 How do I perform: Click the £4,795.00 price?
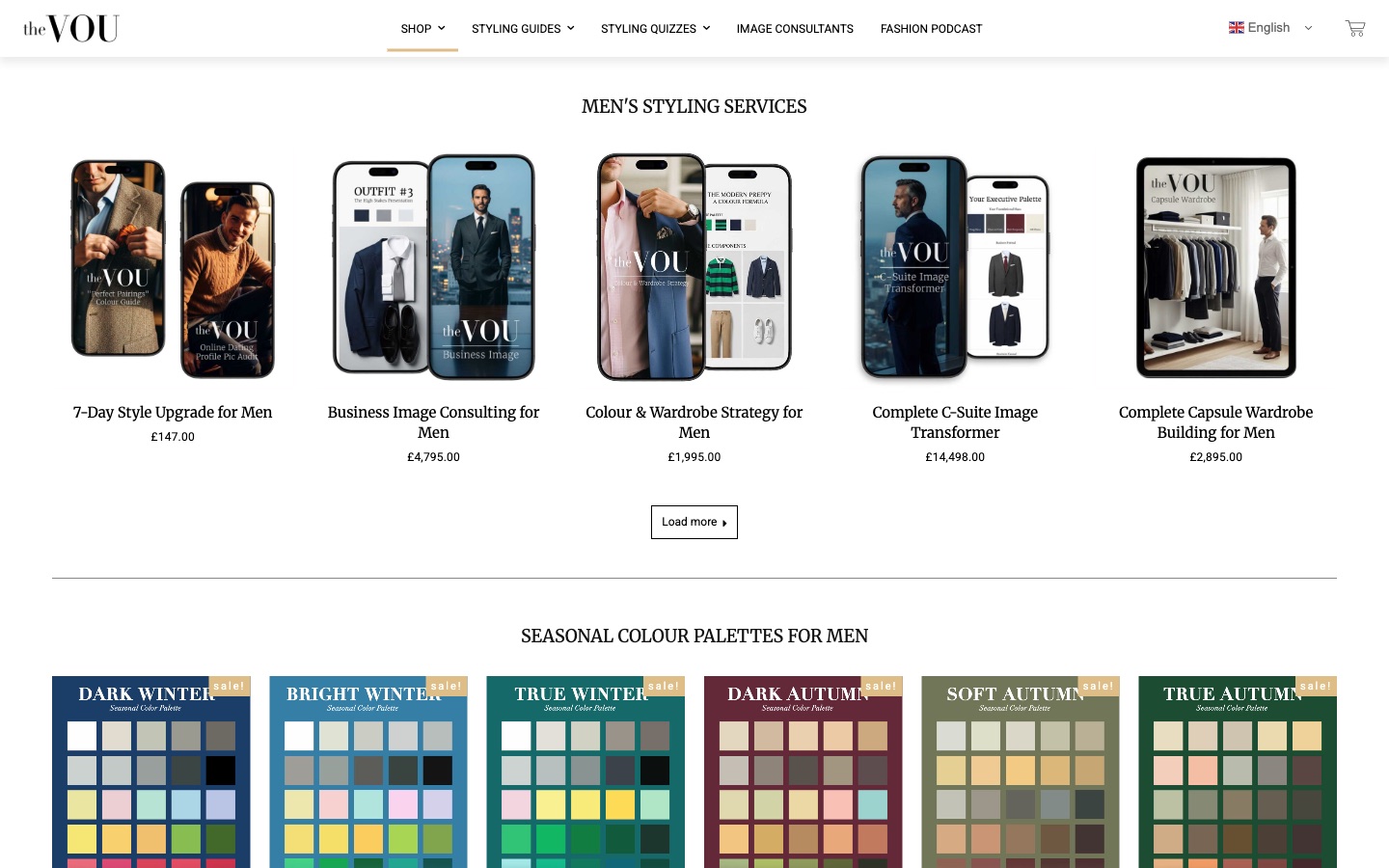[x=433, y=457]
